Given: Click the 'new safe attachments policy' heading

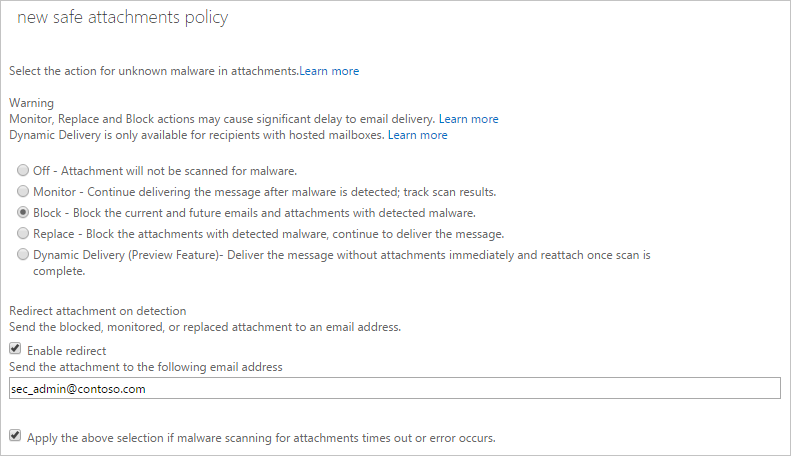Looking at the screenshot, I should (x=123, y=18).
